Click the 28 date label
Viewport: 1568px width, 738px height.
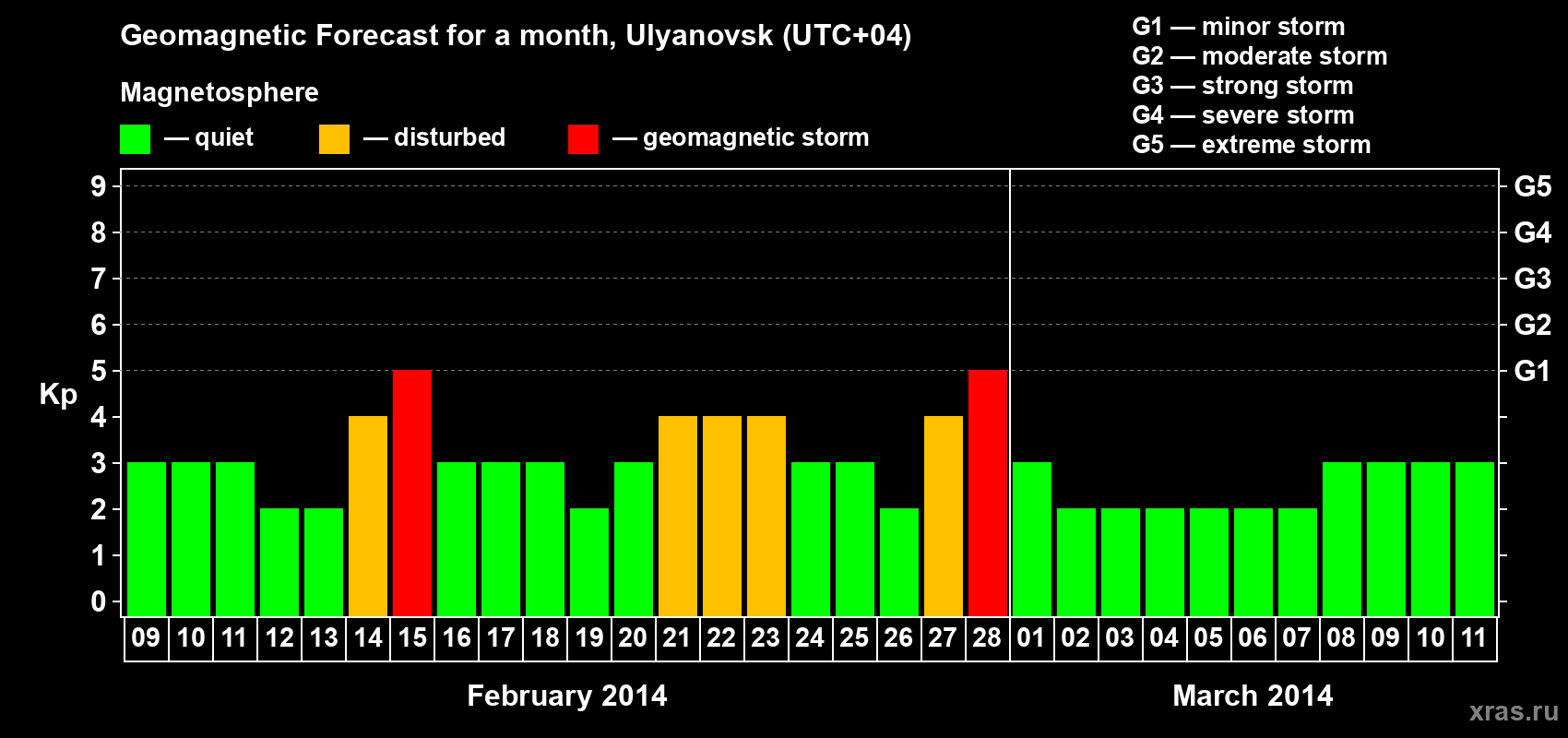[987, 638]
